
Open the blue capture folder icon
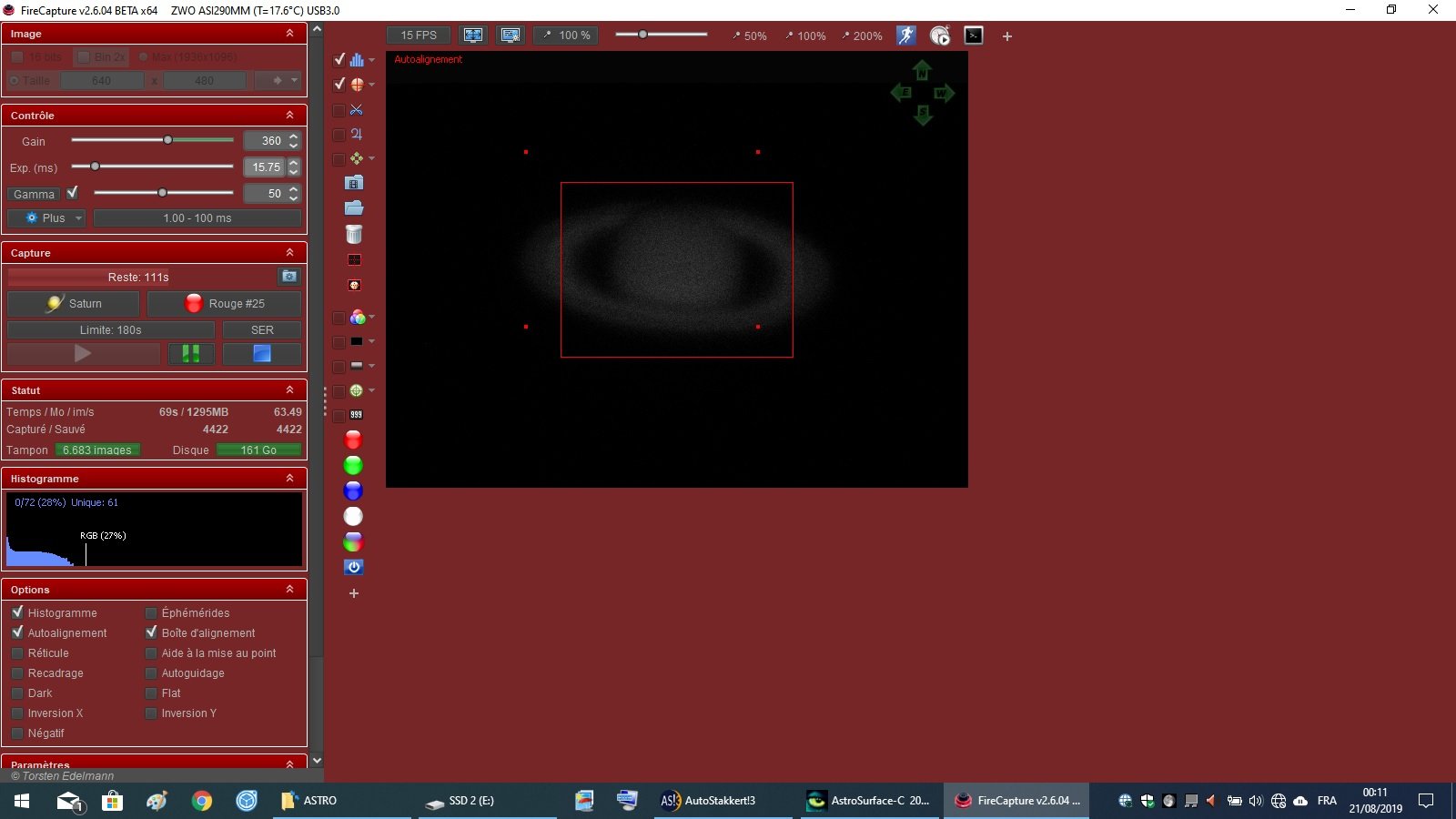[x=354, y=208]
